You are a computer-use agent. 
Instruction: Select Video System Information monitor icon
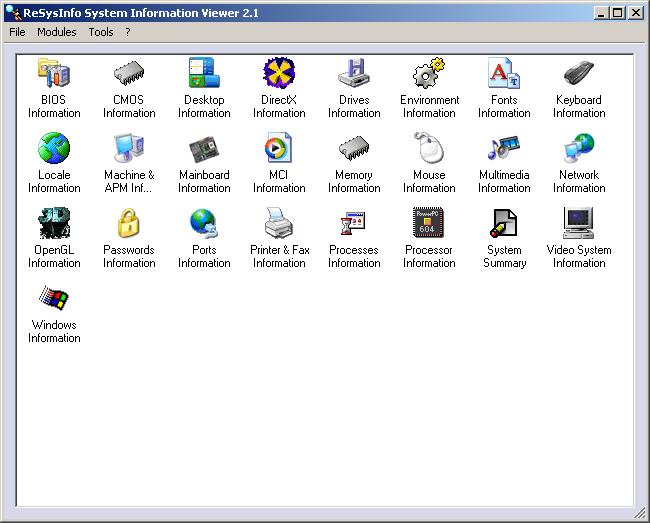point(579,223)
